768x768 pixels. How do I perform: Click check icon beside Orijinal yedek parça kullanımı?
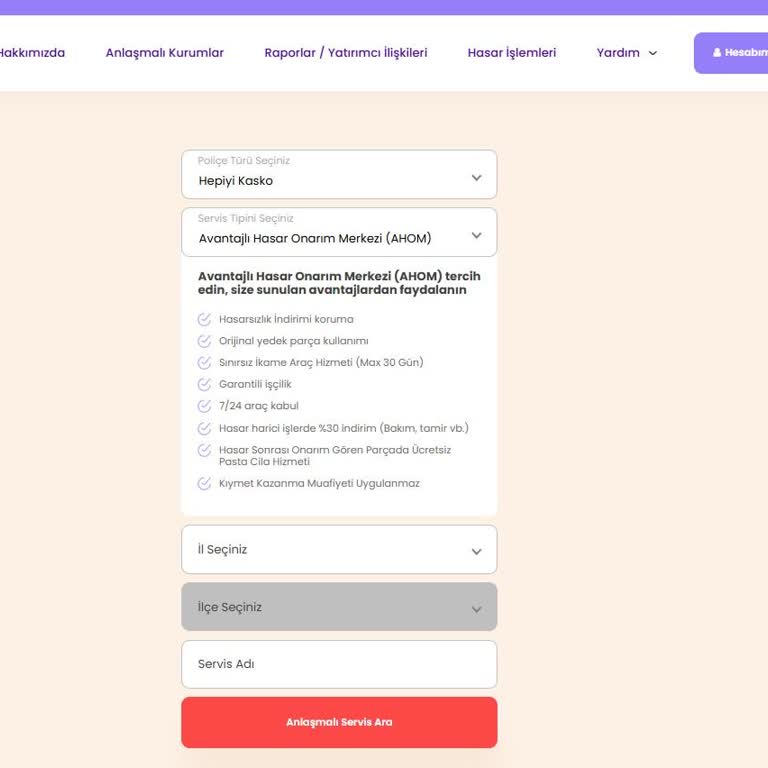(204, 341)
